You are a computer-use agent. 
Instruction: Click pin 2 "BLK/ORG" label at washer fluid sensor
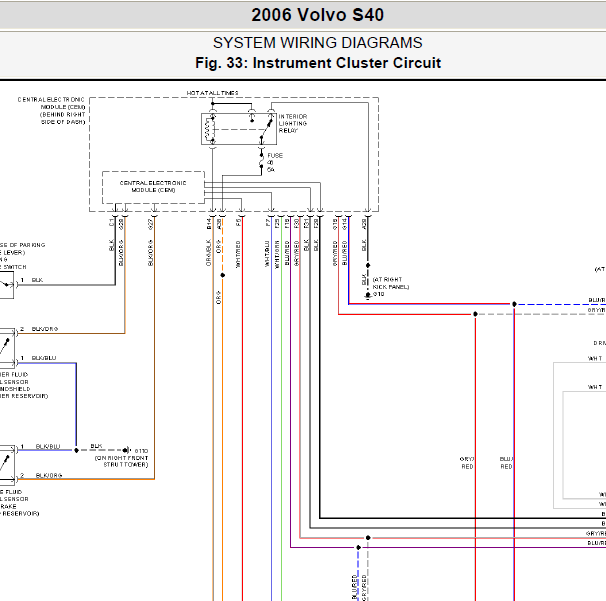coord(45,329)
